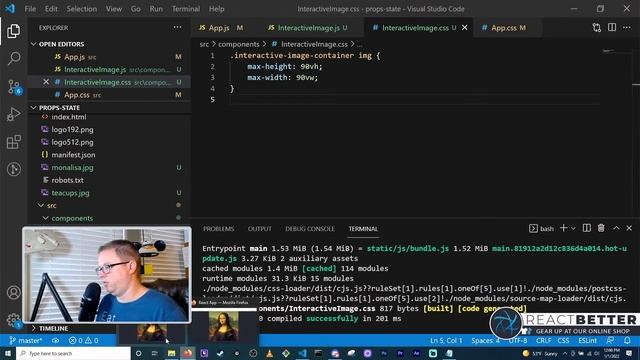The image size is (640, 360).
Task: Collapse the components folder
Action: coord(72,218)
